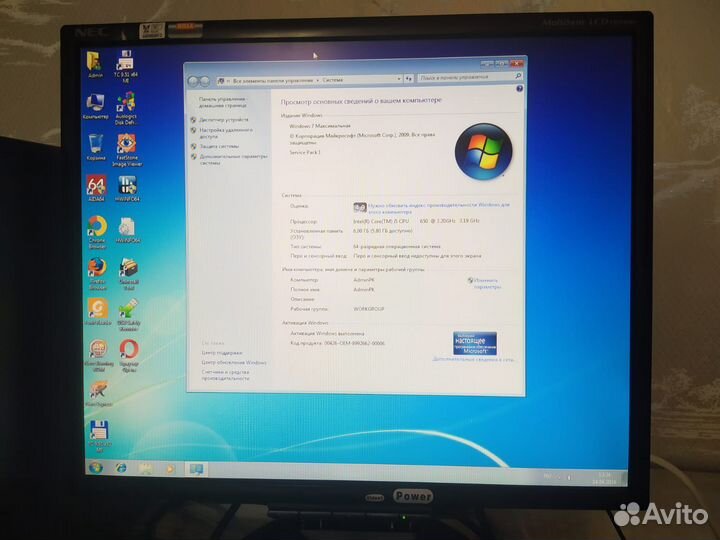Open HWiNFO64 with the document-style icon

pos(128,230)
